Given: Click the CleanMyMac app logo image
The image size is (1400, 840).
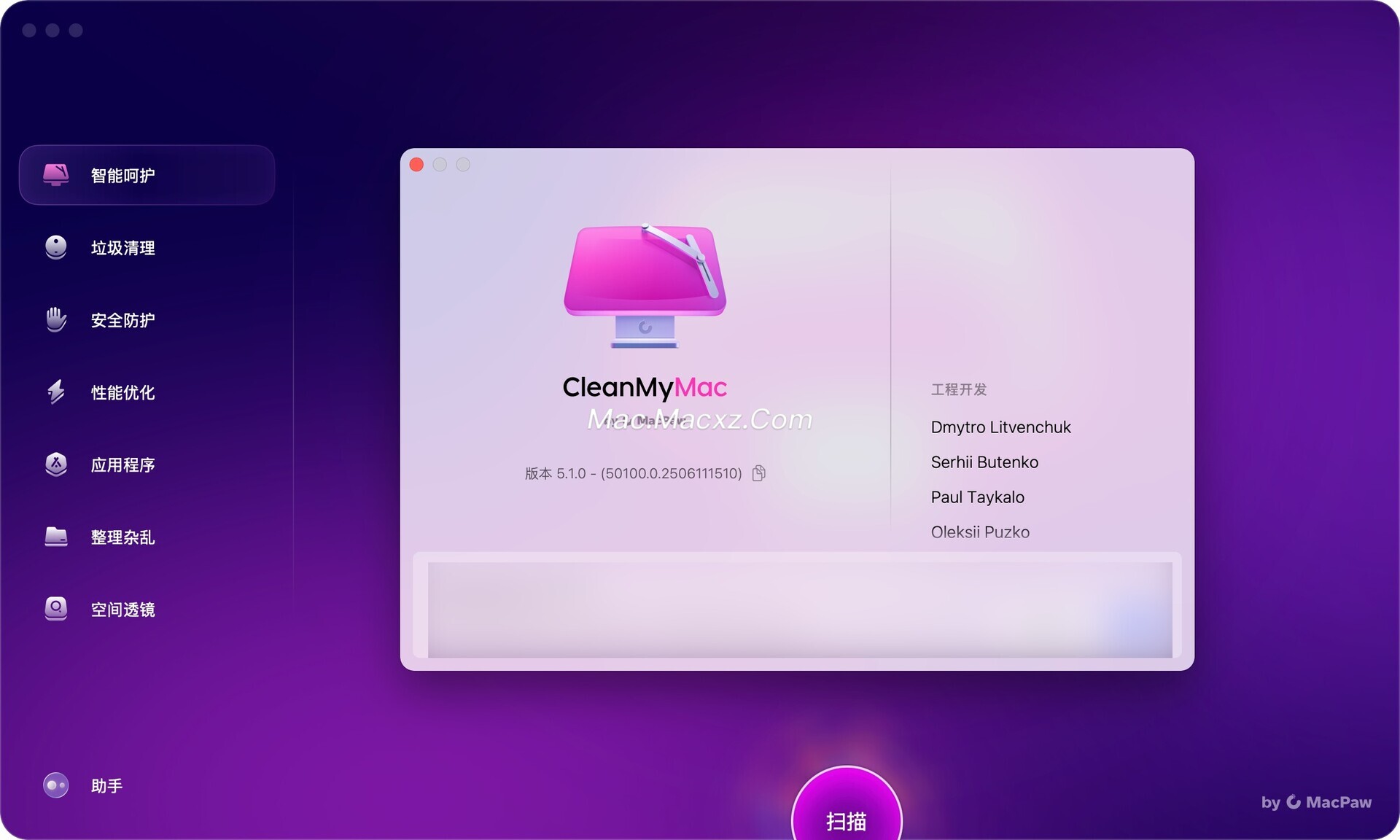Looking at the screenshot, I should tap(645, 285).
